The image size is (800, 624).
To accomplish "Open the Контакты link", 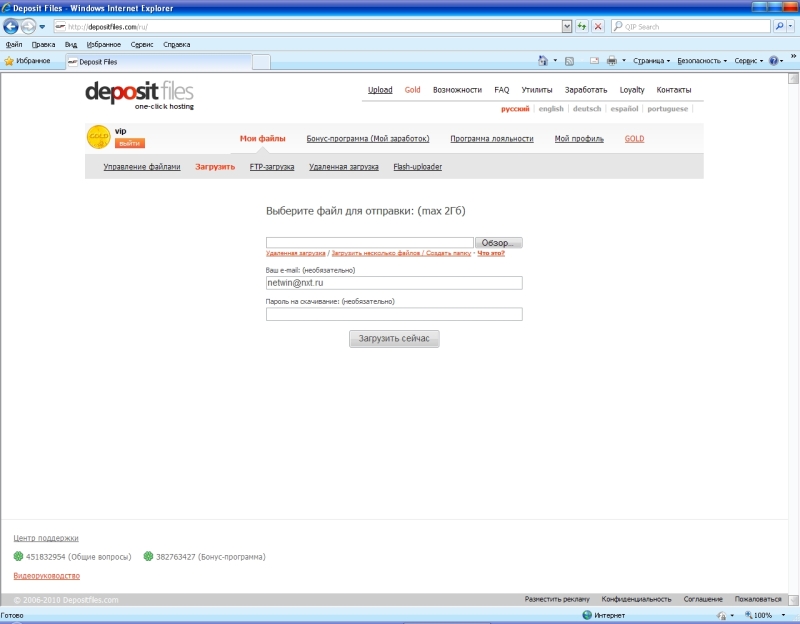I will tap(673, 90).
